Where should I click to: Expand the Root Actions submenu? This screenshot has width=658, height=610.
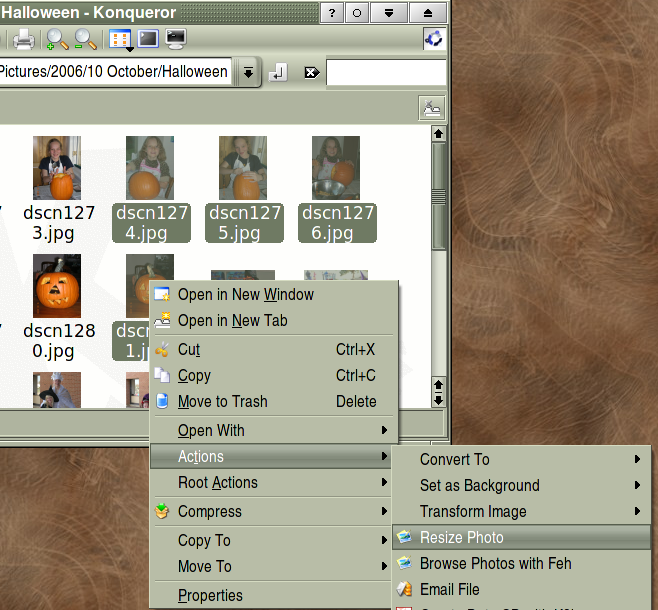384,482
